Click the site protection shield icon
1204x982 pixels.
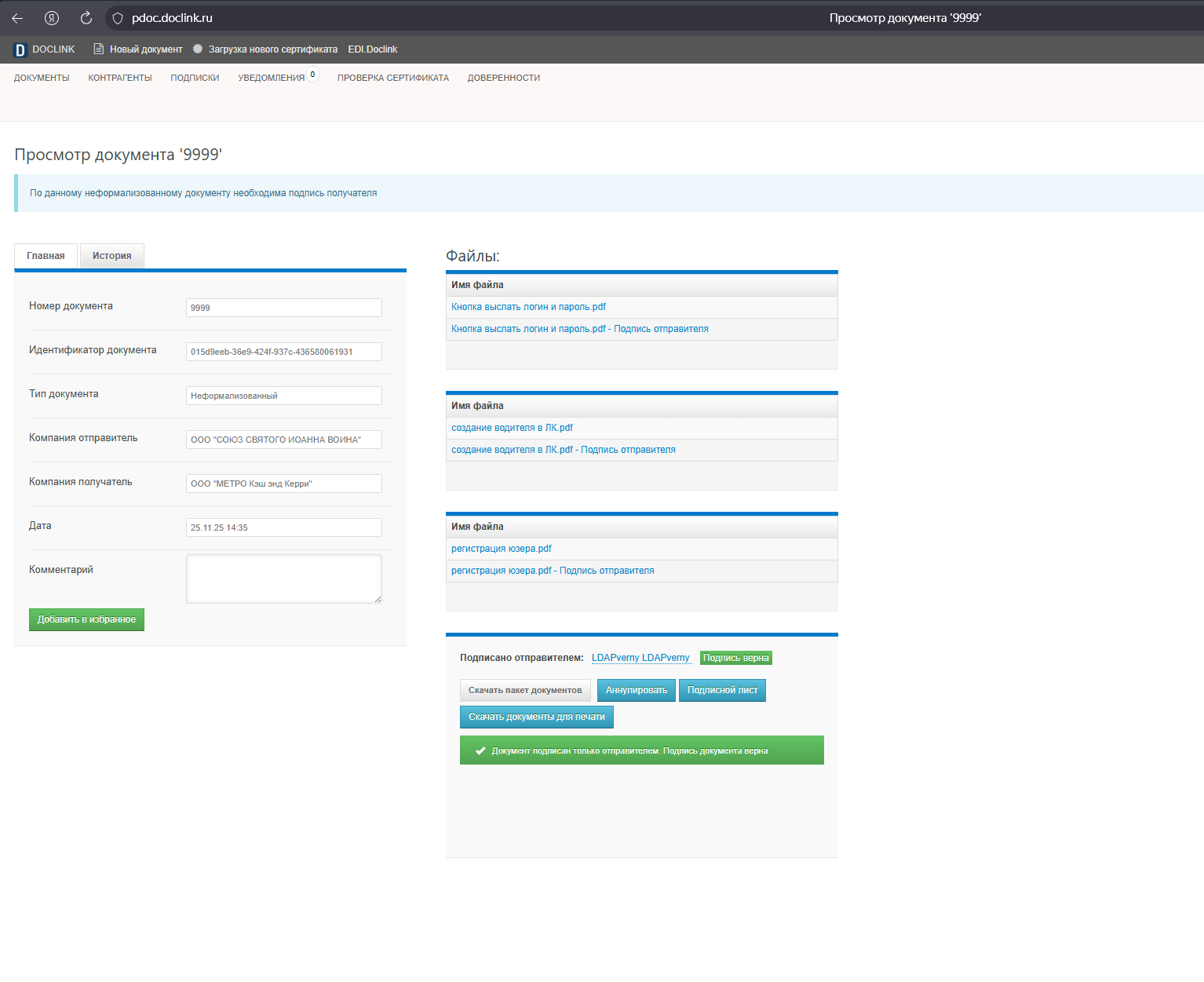click(x=118, y=18)
